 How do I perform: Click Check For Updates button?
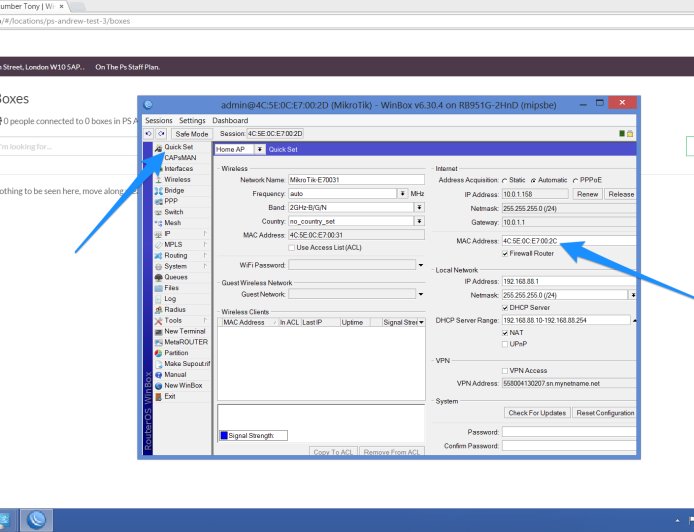(x=537, y=413)
